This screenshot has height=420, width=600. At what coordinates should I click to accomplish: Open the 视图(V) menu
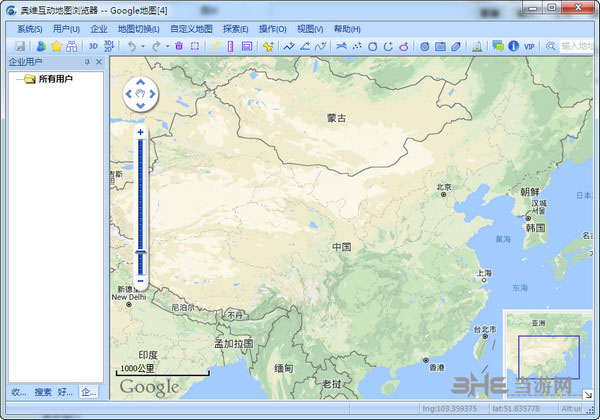310,29
